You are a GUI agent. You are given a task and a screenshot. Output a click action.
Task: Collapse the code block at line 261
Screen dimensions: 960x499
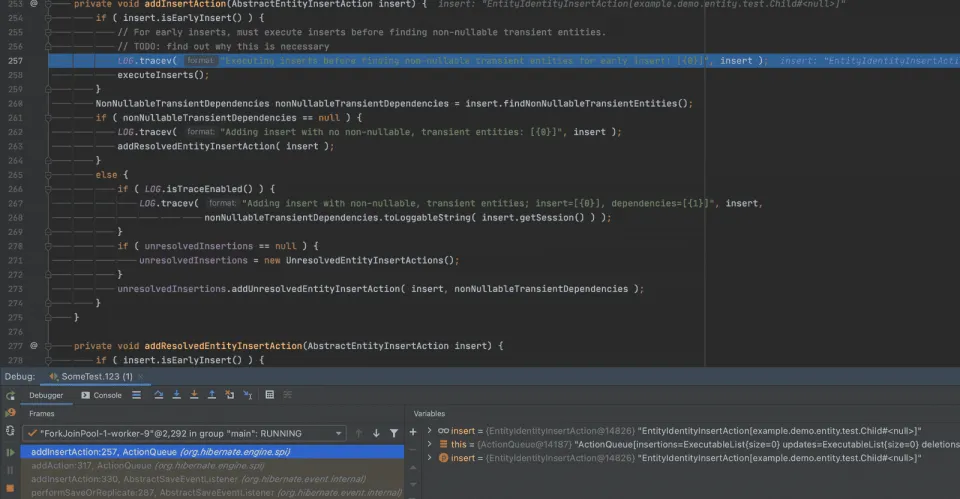tap(48, 118)
